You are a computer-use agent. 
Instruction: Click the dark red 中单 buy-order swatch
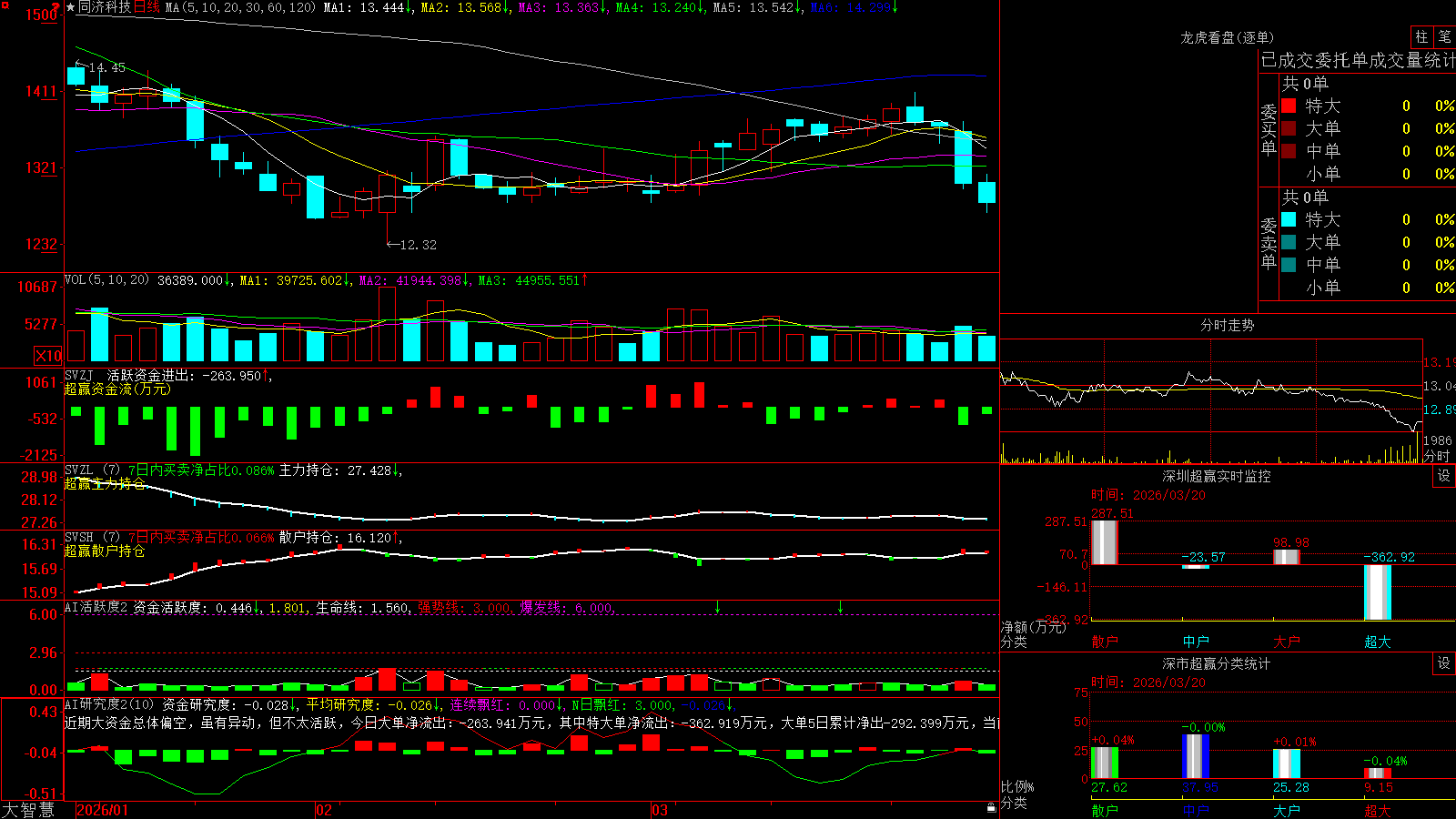click(1289, 151)
